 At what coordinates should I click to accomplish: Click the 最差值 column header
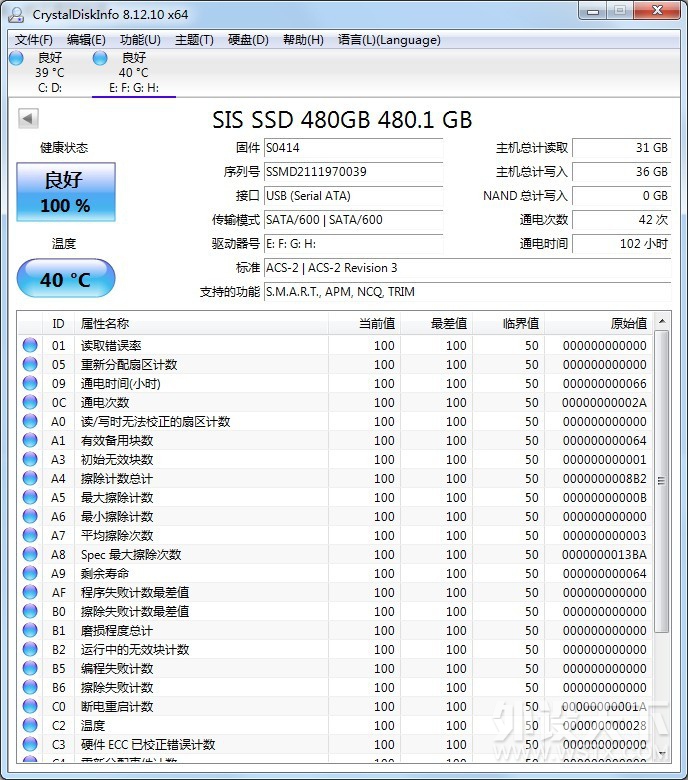pyautogui.click(x=436, y=324)
